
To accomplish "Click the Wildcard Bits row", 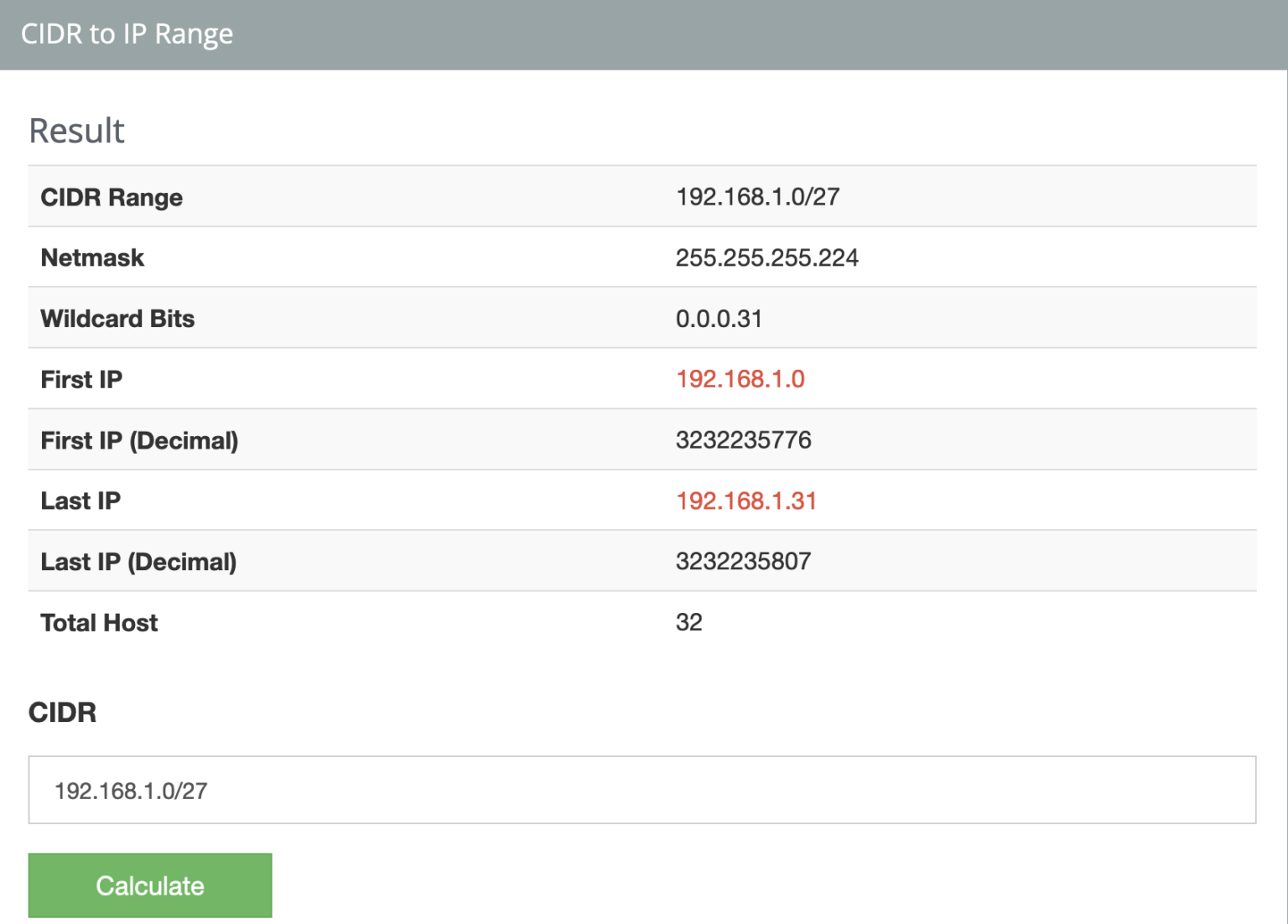I will (335, 318).
